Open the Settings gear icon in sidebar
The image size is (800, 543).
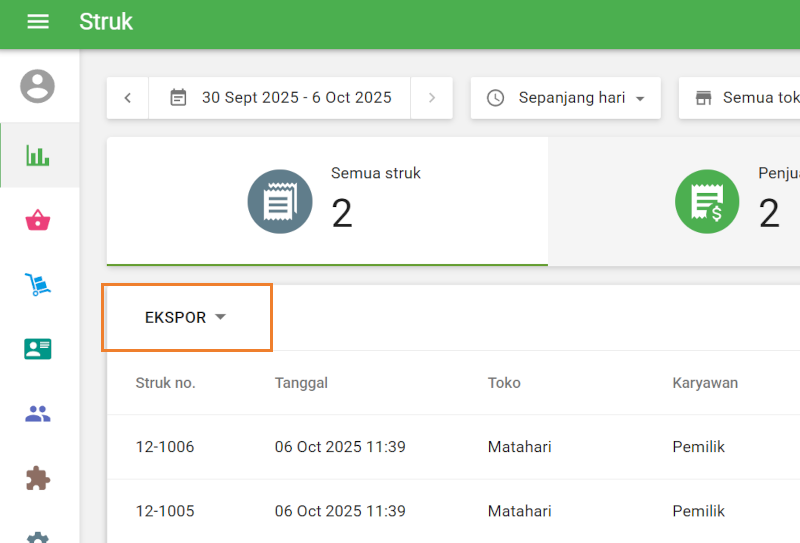(38, 535)
